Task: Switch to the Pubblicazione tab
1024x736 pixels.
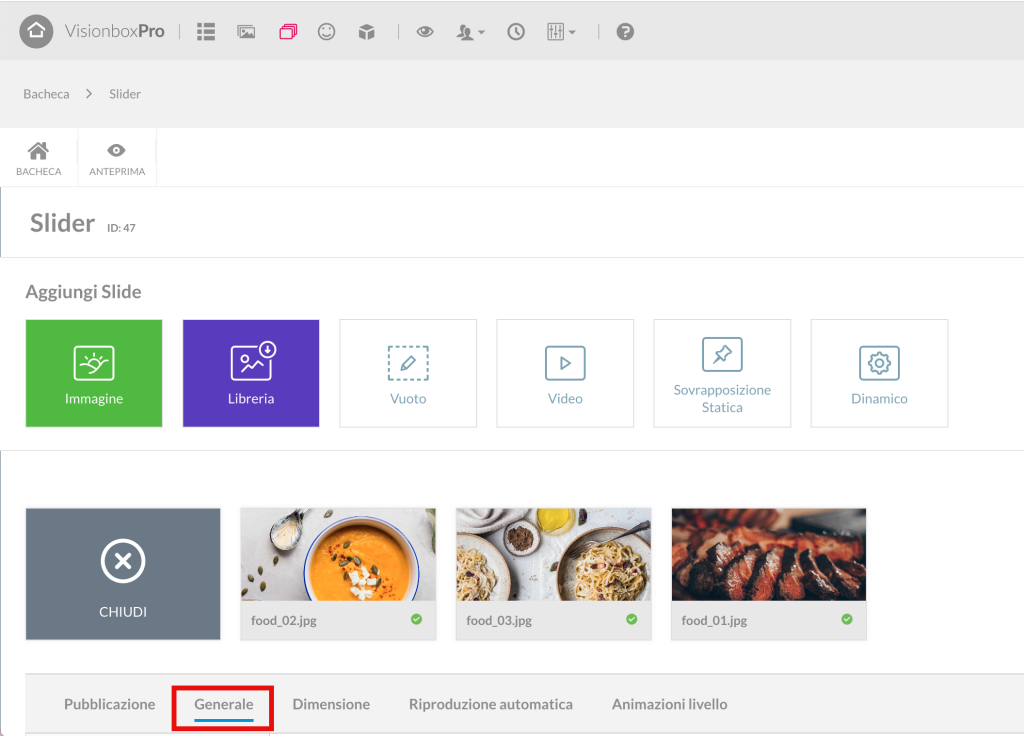Action: (x=110, y=704)
